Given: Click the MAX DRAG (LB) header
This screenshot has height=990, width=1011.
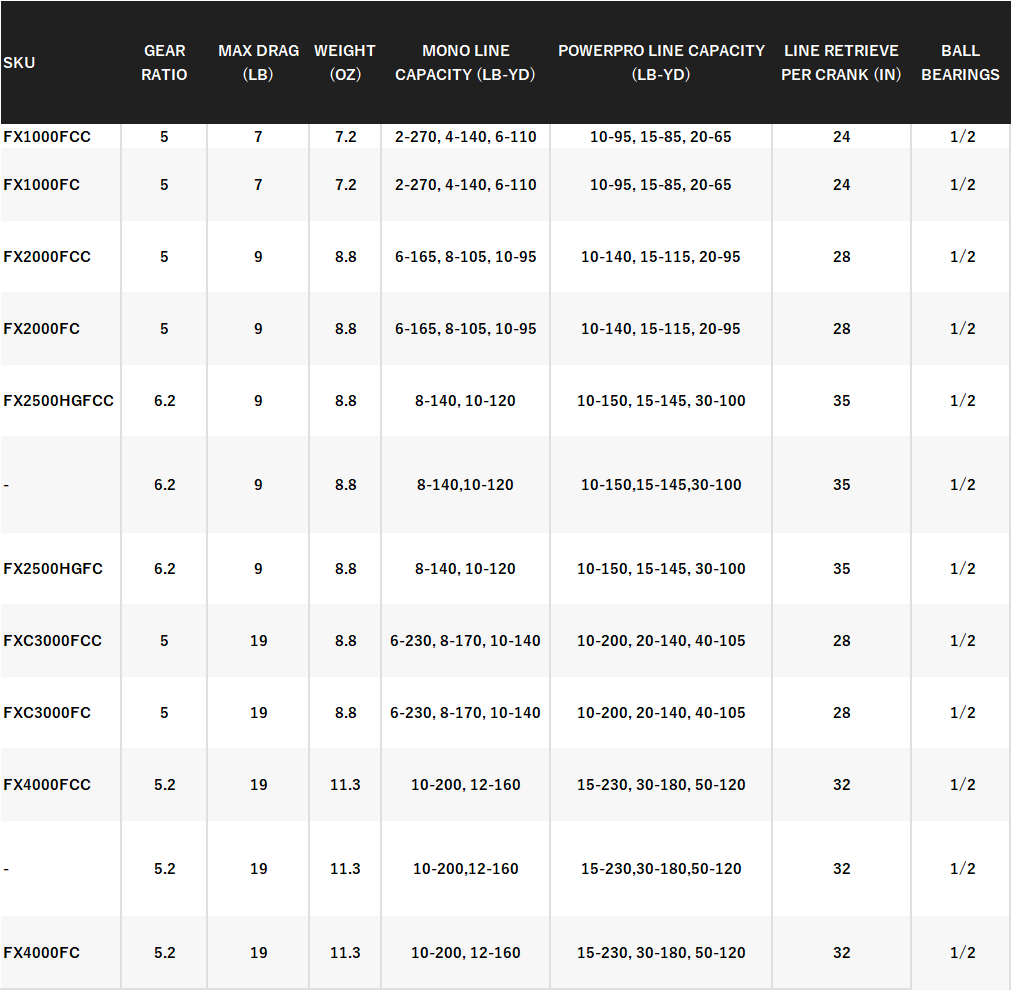Looking at the screenshot, I should coord(258,63).
